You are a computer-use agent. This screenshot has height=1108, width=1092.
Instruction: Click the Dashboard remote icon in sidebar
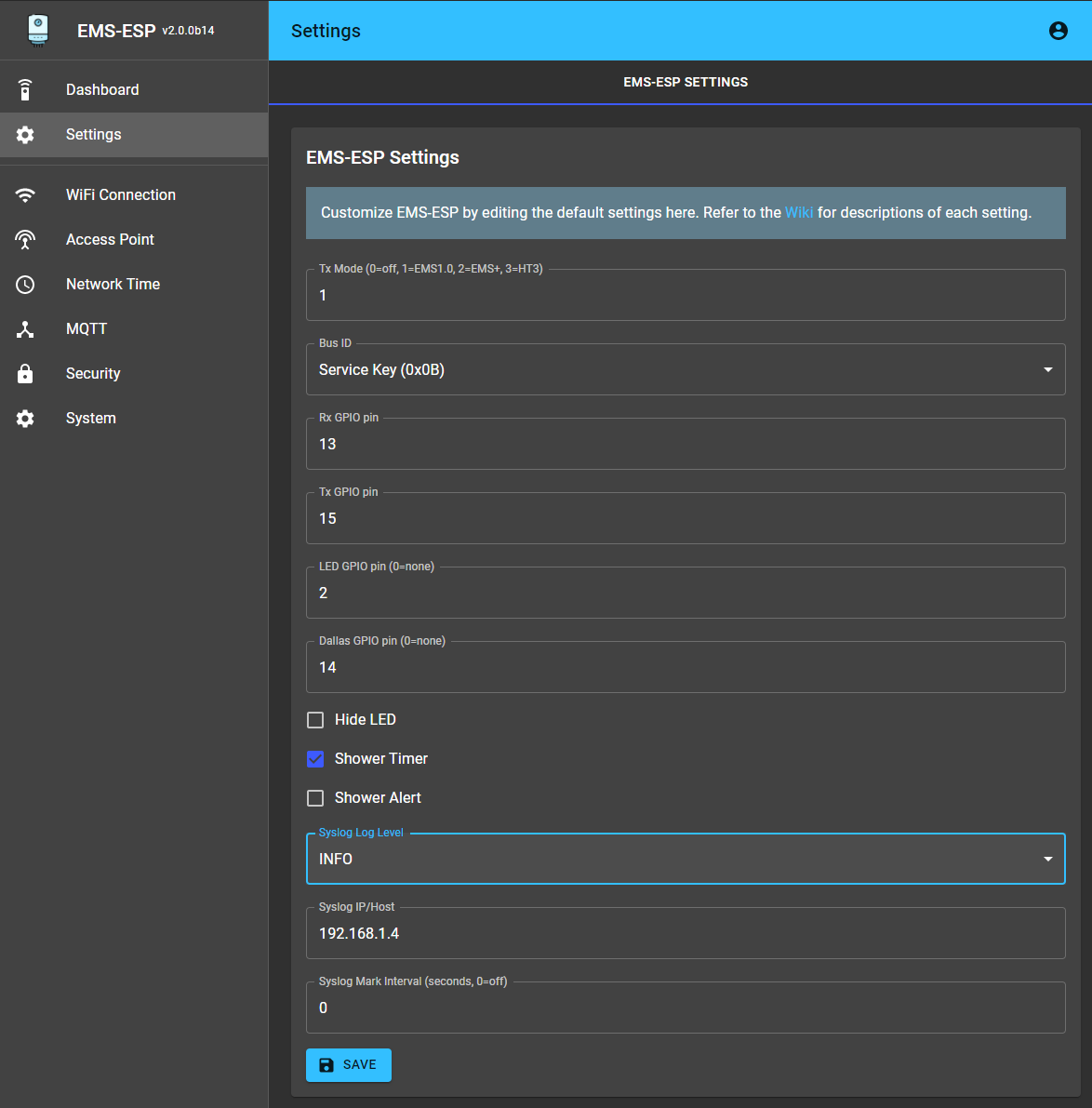coord(25,90)
